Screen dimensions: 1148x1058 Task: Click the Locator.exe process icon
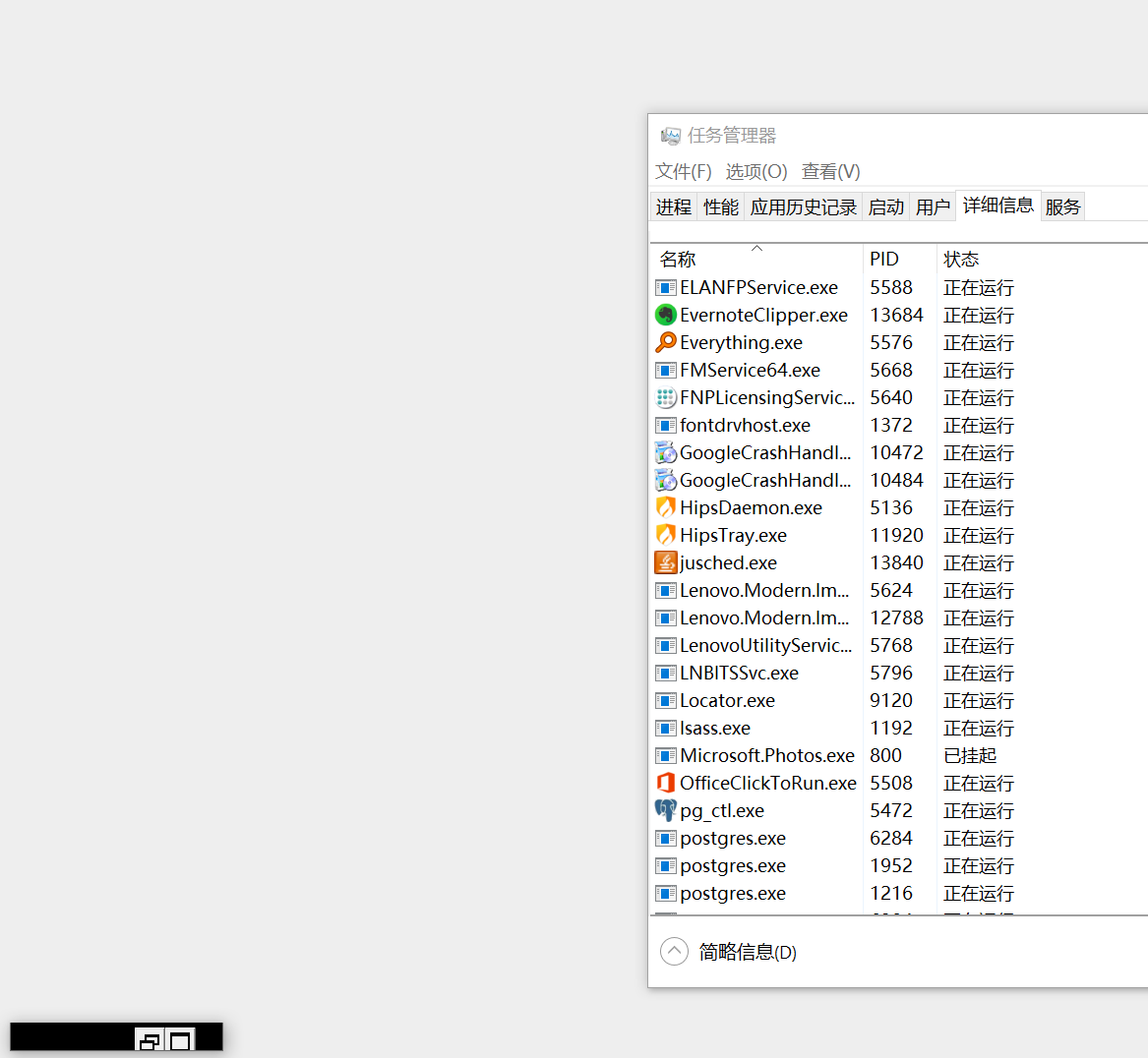(666, 701)
